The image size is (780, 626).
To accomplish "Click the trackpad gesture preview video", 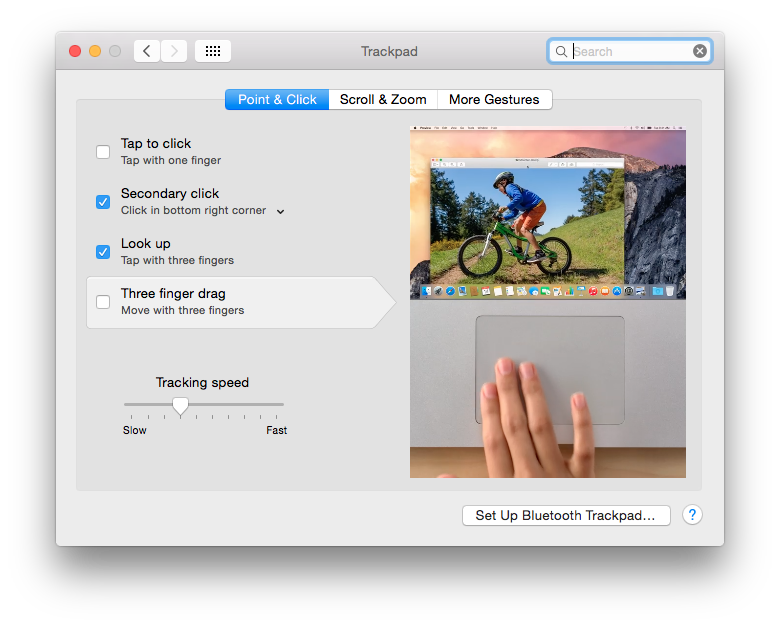I will [x=548, y=302].
